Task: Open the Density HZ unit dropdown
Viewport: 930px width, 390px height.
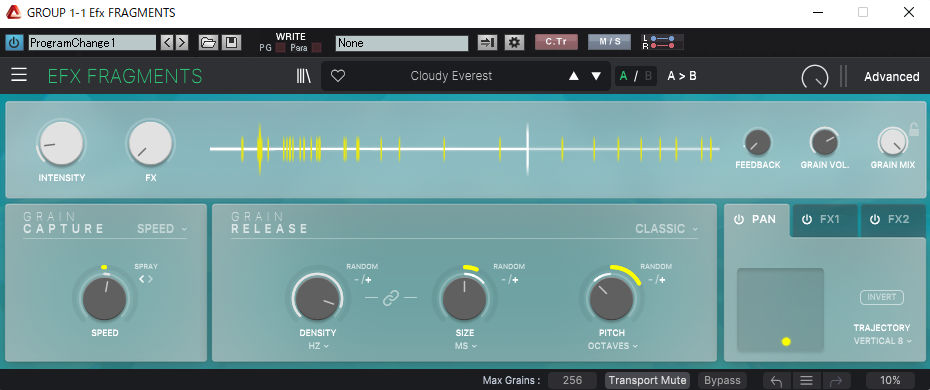Action: coord(319,346)
